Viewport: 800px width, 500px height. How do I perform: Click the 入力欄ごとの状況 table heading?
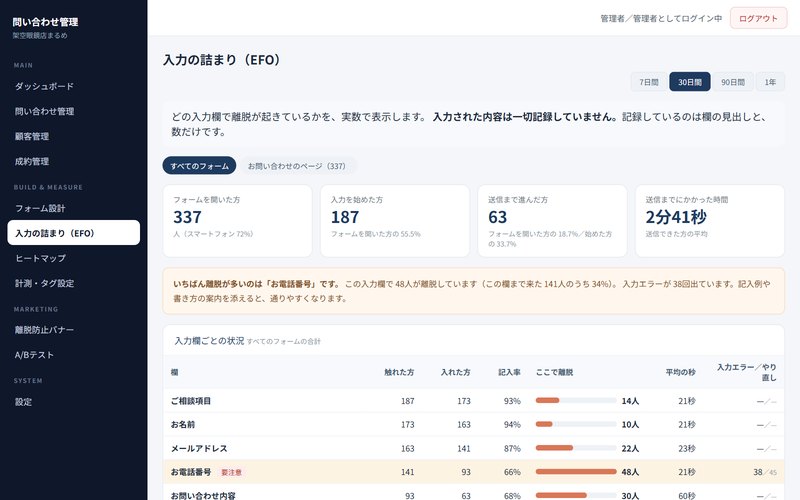[209, 341]
